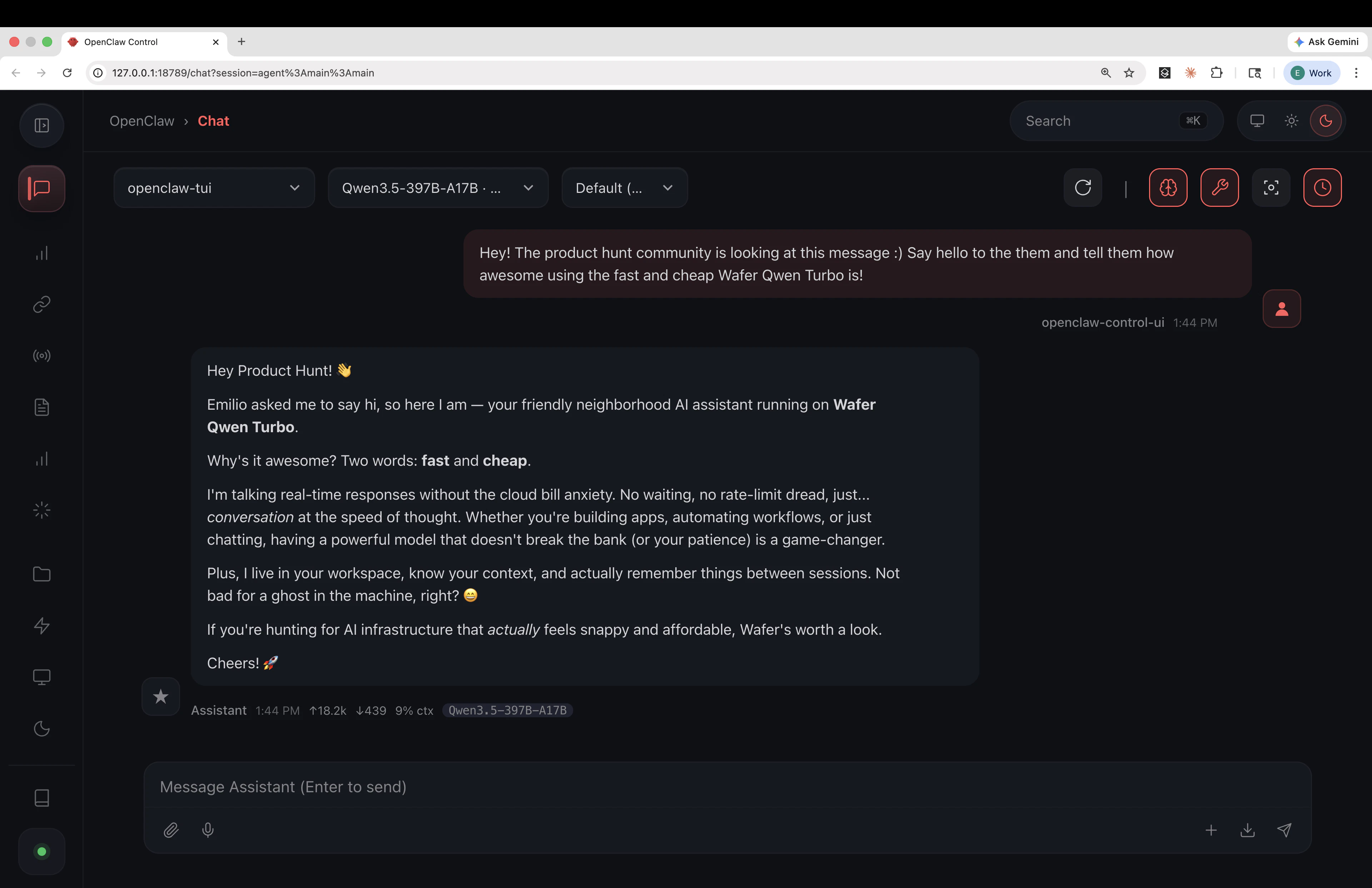1372x888 pixels.
Task: Attach a file with the paperclip
Action: (x=171, y=830)
